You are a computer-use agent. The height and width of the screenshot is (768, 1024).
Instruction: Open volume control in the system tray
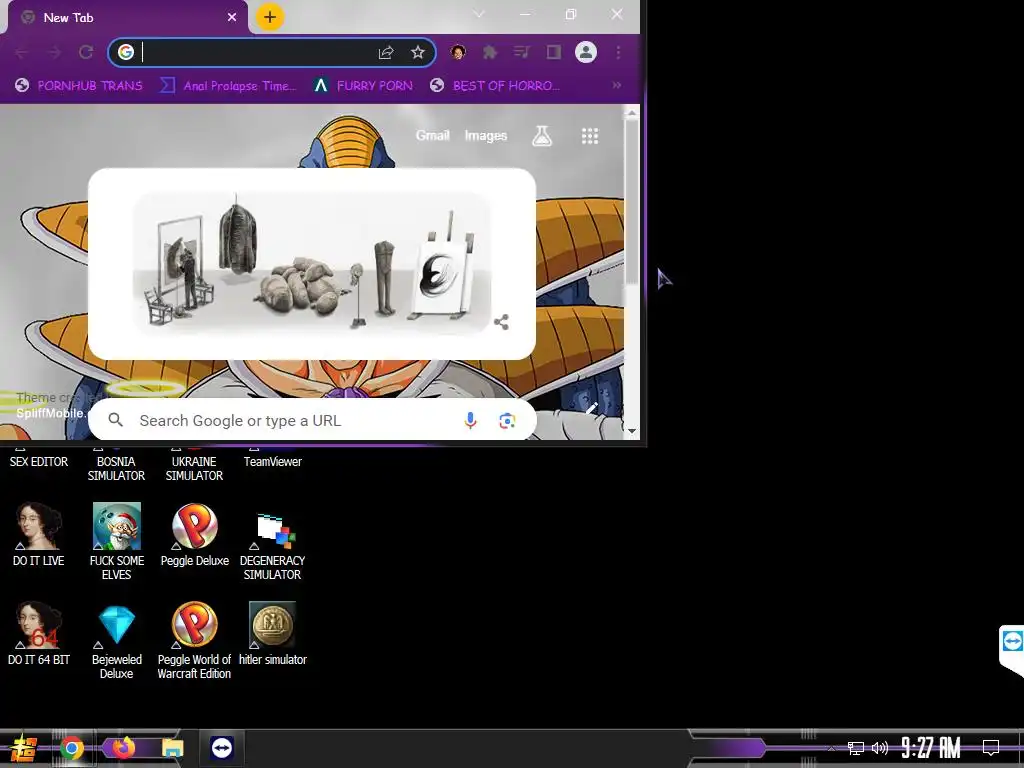pos(880,748)
